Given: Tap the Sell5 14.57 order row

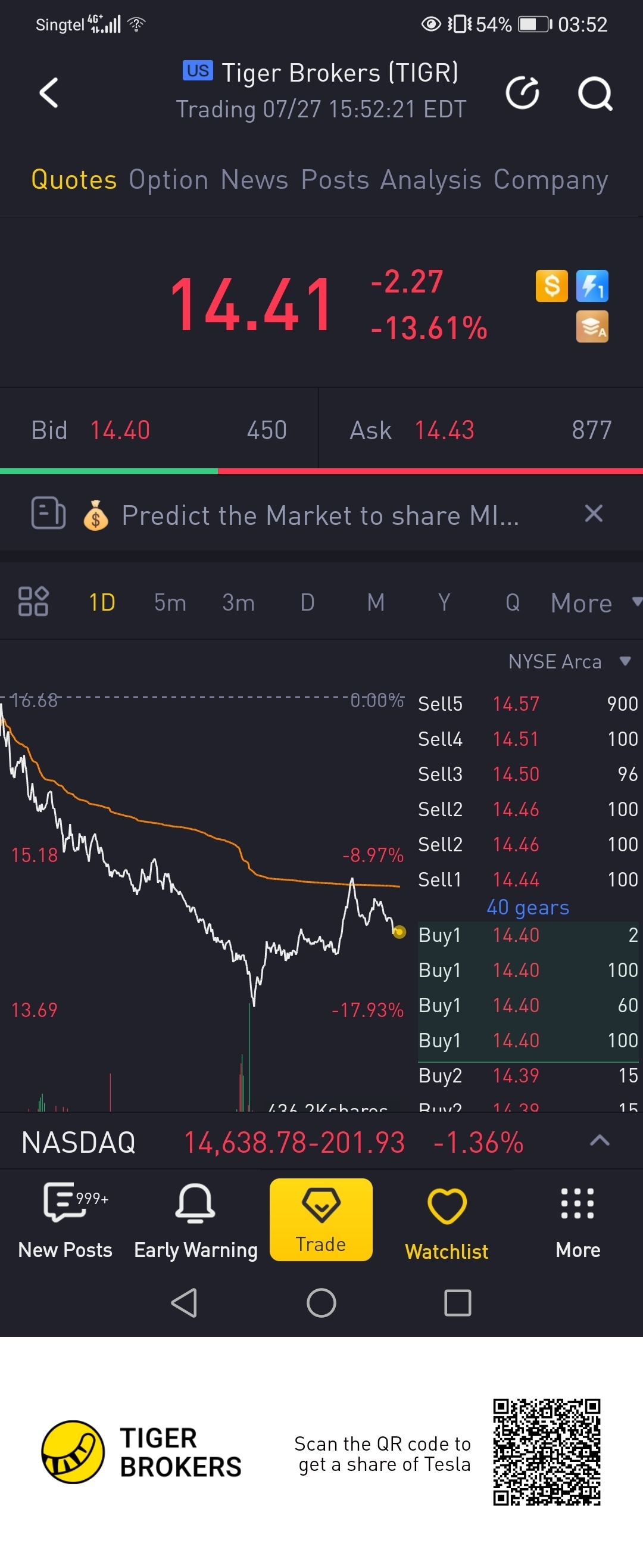Looking at the screenshot, I should point(527,704).
